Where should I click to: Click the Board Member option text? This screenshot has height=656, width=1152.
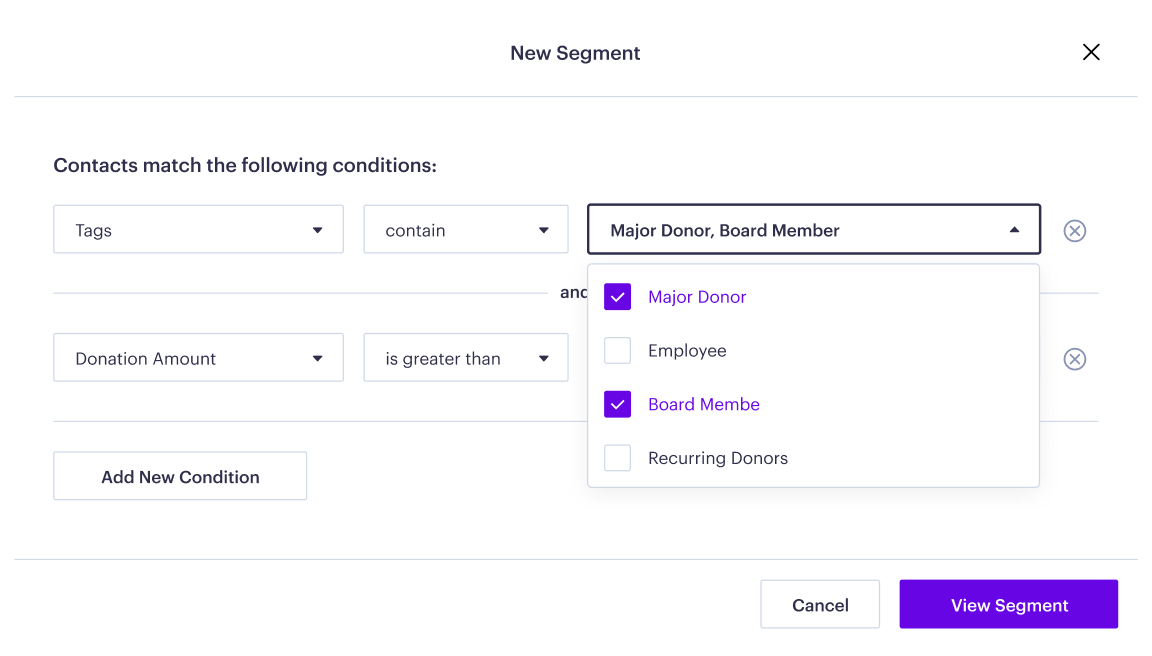pos(704,405)
